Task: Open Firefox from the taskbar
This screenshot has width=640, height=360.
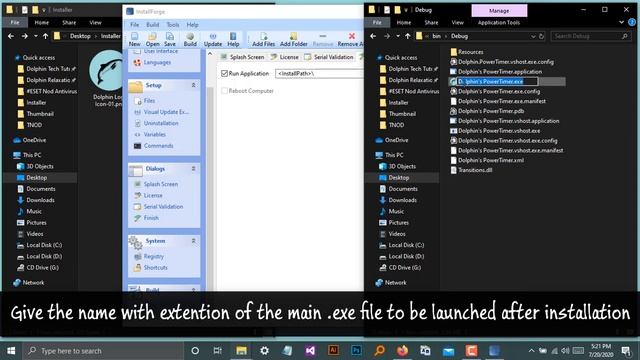Action: (402, 351)
